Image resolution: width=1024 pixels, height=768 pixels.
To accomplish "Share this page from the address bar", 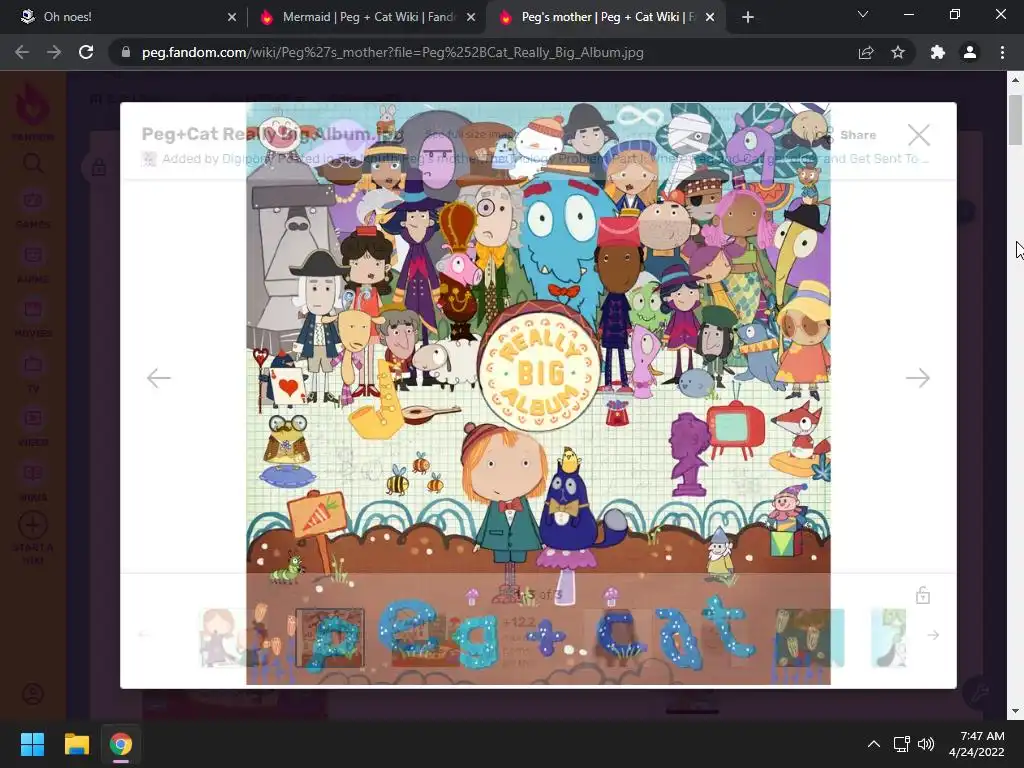I will [x=866, y=52].
